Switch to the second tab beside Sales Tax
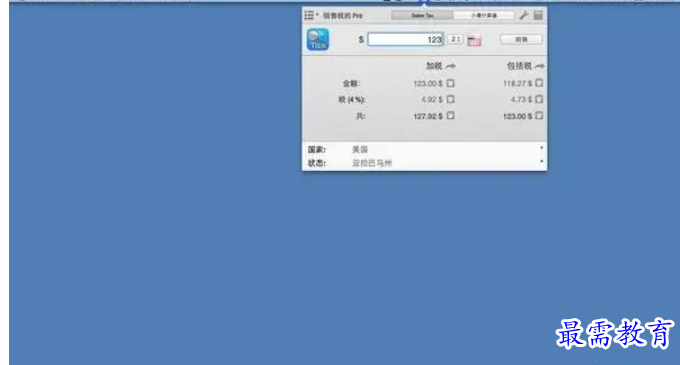 (x=484, y=15)
